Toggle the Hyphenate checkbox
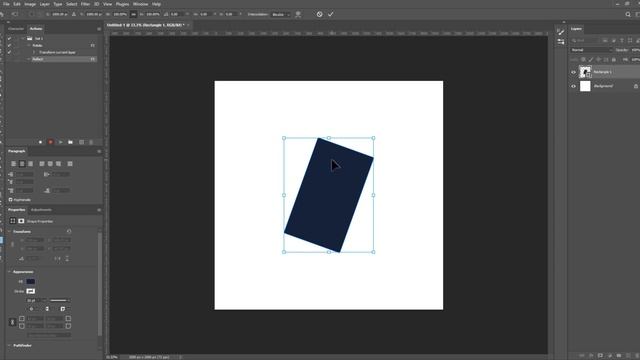Image resolution: width=640 pixels, height=360 pixels. [x=11, y=200]
